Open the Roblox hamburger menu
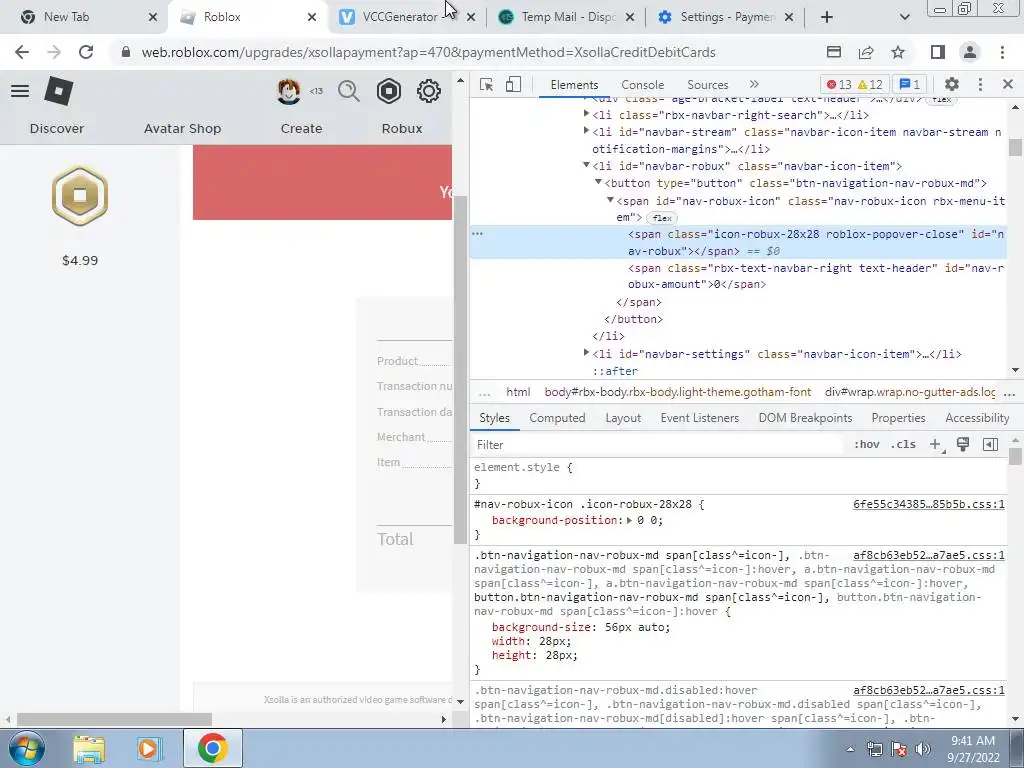Image resolution: width=1024 pixels, height=768 pixels. tap(20, 91)
